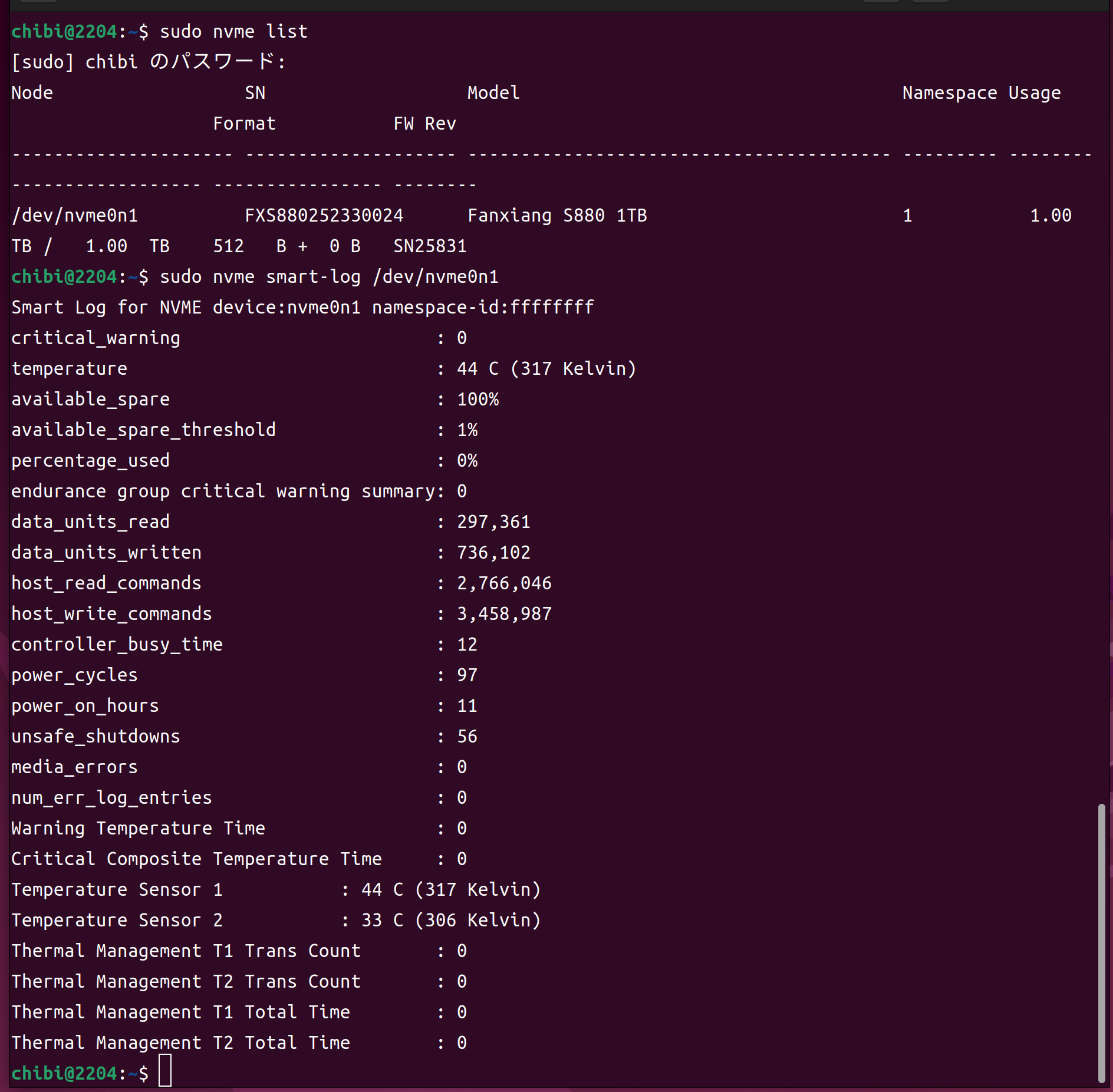Click the power_cycles value 97

(x=467, y=675)
